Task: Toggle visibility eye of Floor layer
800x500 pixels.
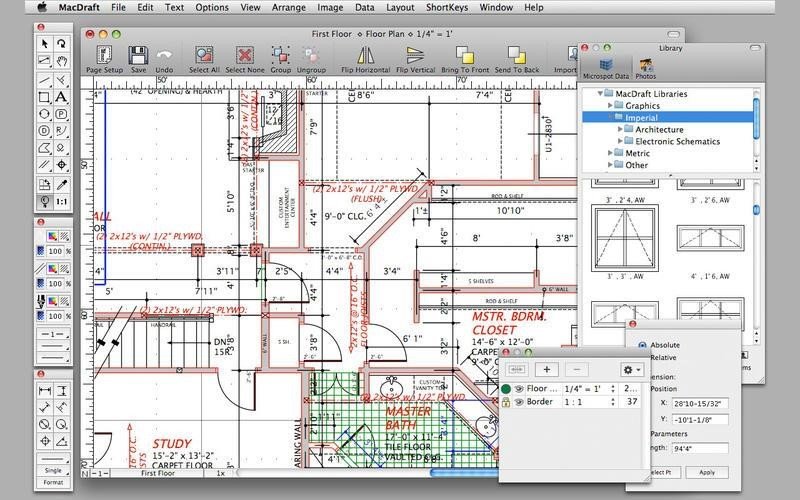Action: pos(519,389)
